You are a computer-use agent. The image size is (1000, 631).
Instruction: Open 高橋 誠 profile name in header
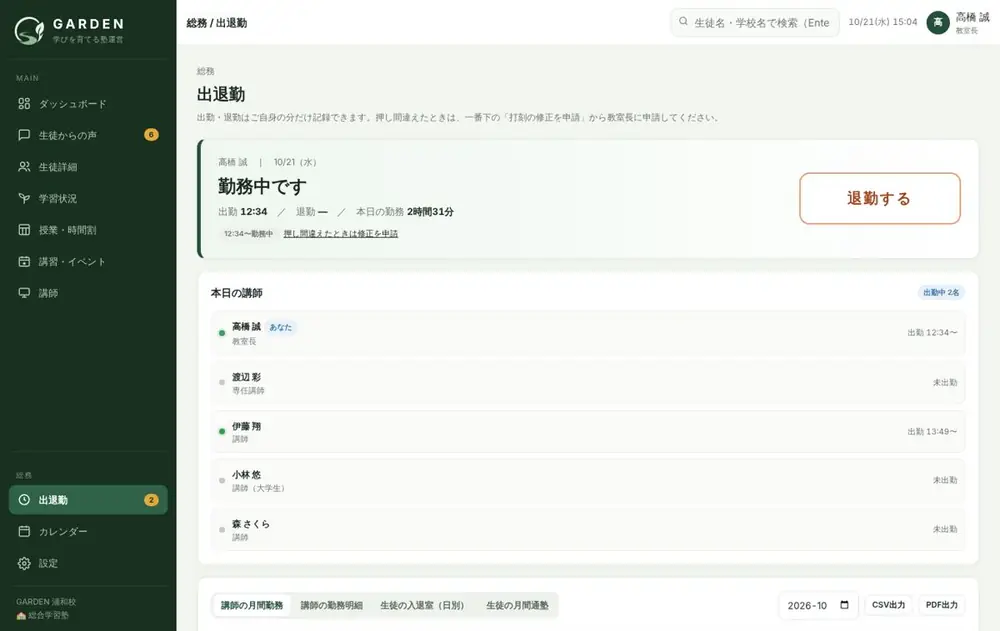click(972, 17)
